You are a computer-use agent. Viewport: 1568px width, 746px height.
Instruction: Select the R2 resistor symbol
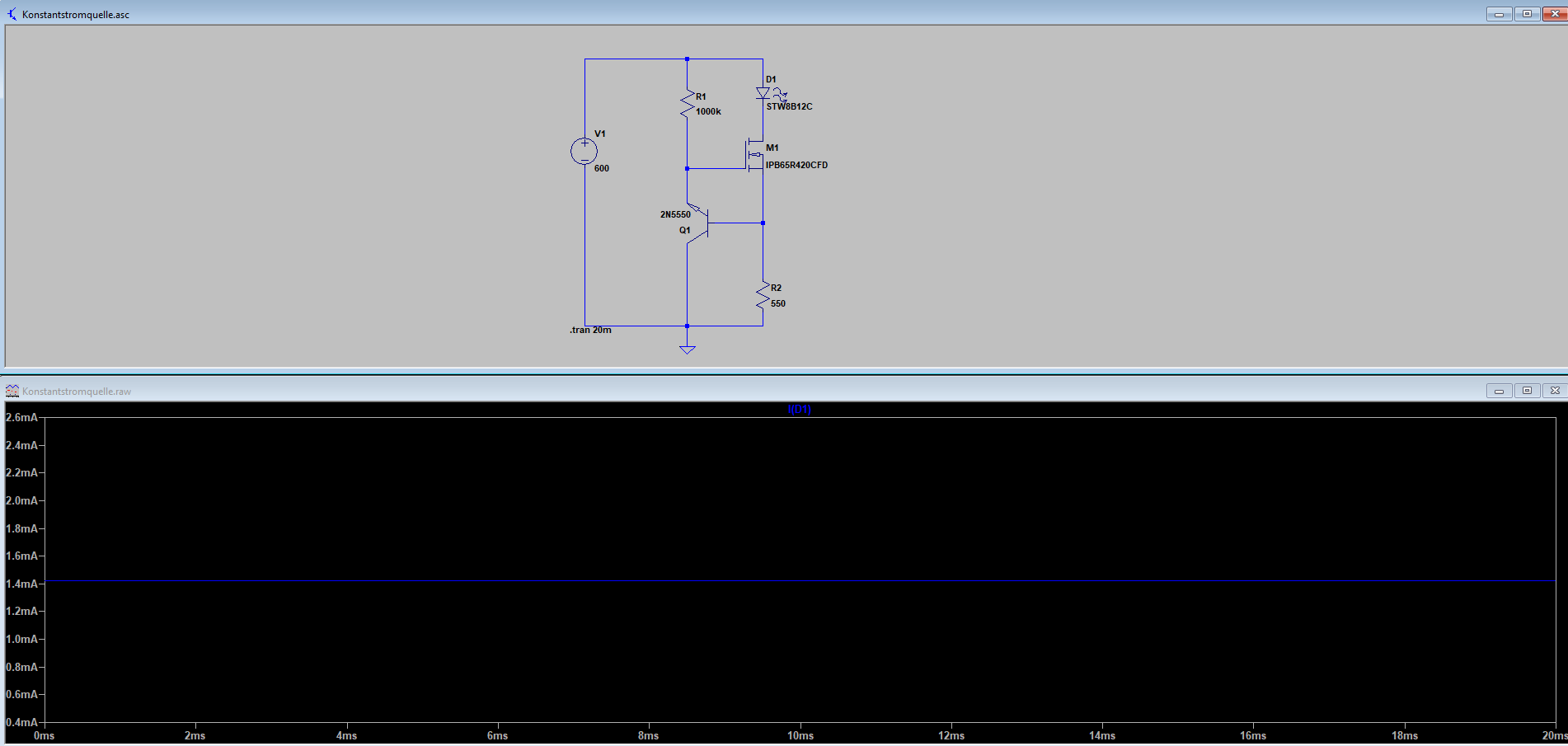pos(763,295)
